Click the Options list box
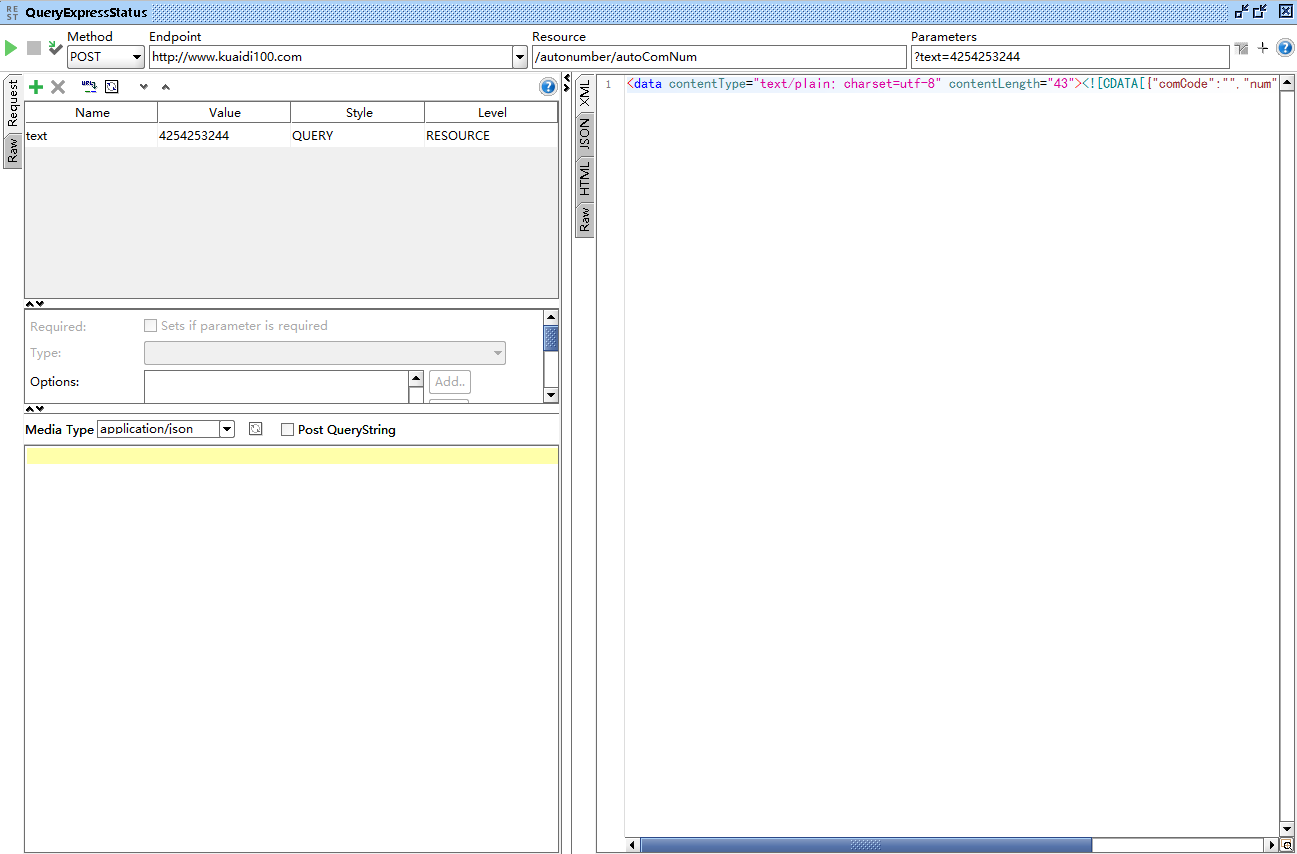1297x854 pixels. click(x=277, y=387)
